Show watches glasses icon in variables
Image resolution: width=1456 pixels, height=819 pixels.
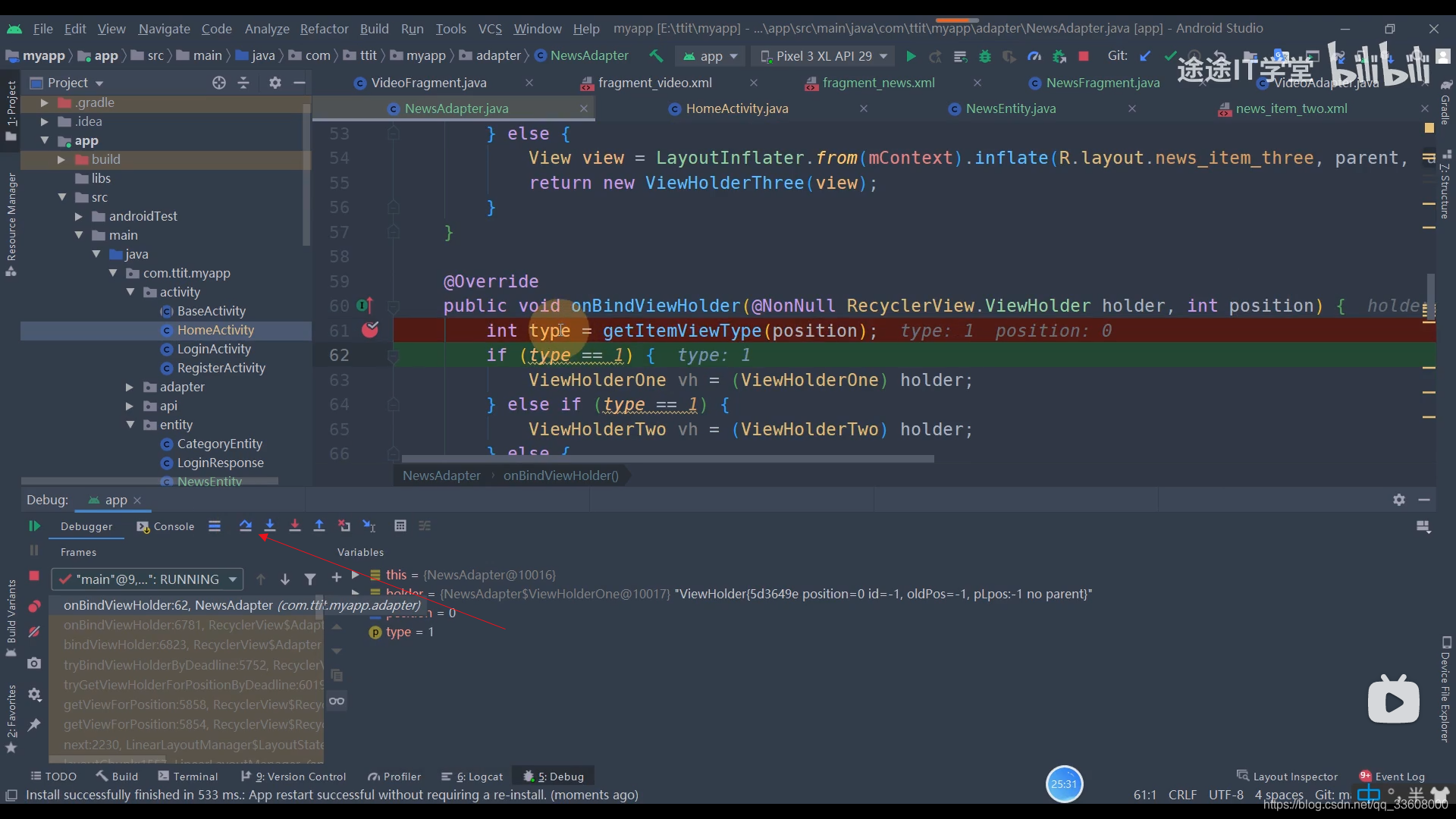click(337, 701)
